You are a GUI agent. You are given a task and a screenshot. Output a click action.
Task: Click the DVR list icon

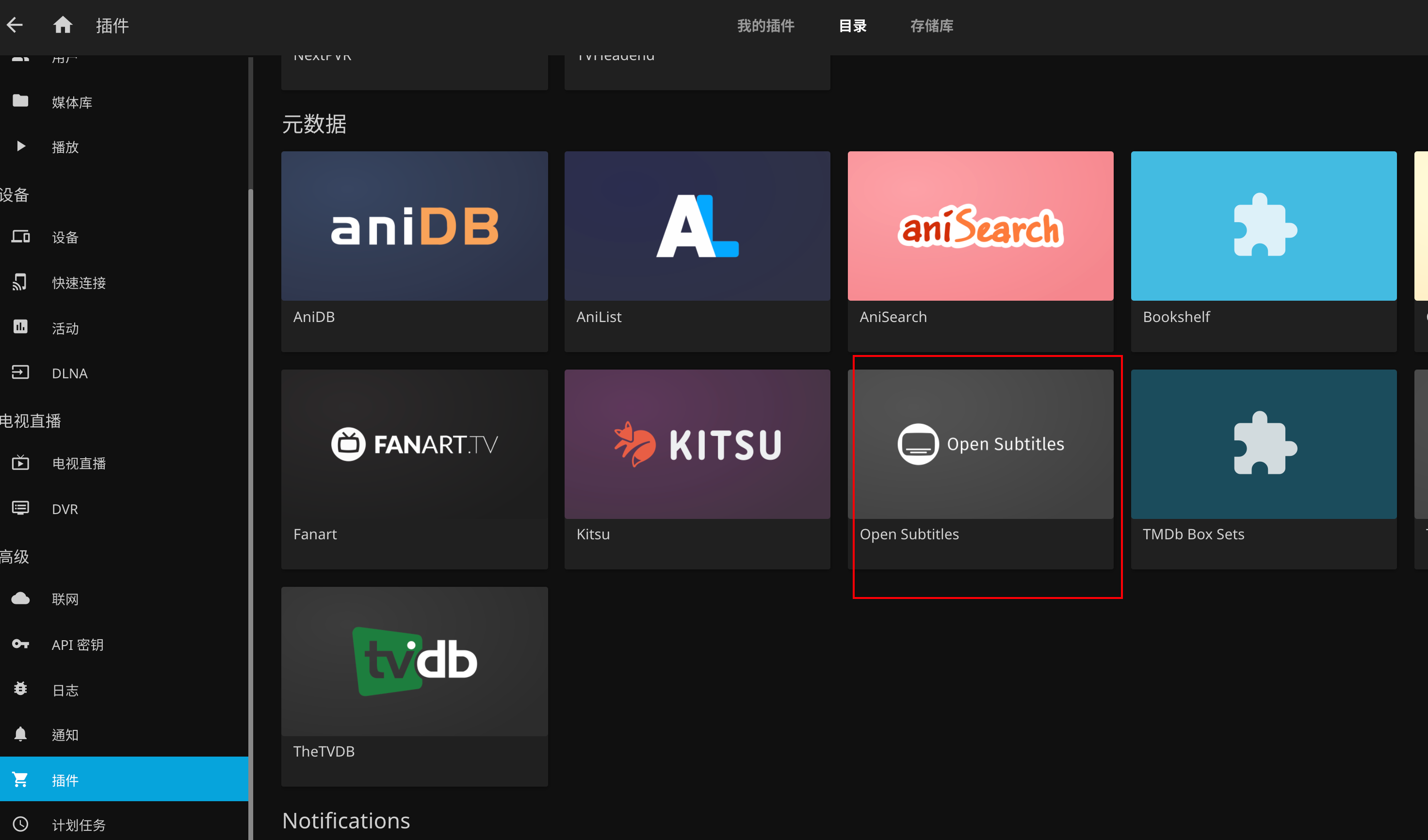(20, 508)
